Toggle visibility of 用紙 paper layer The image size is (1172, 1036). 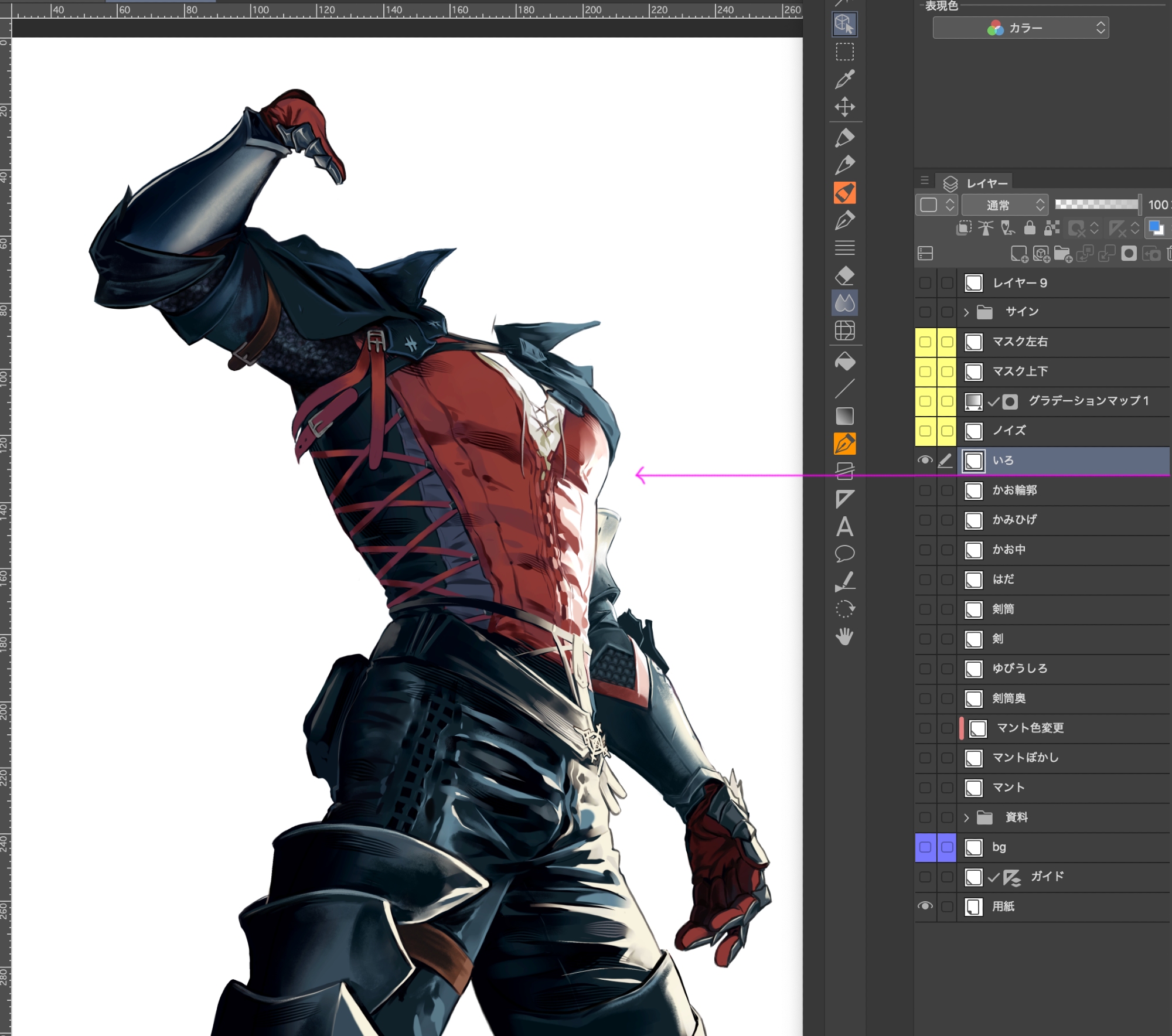[925, 906]
